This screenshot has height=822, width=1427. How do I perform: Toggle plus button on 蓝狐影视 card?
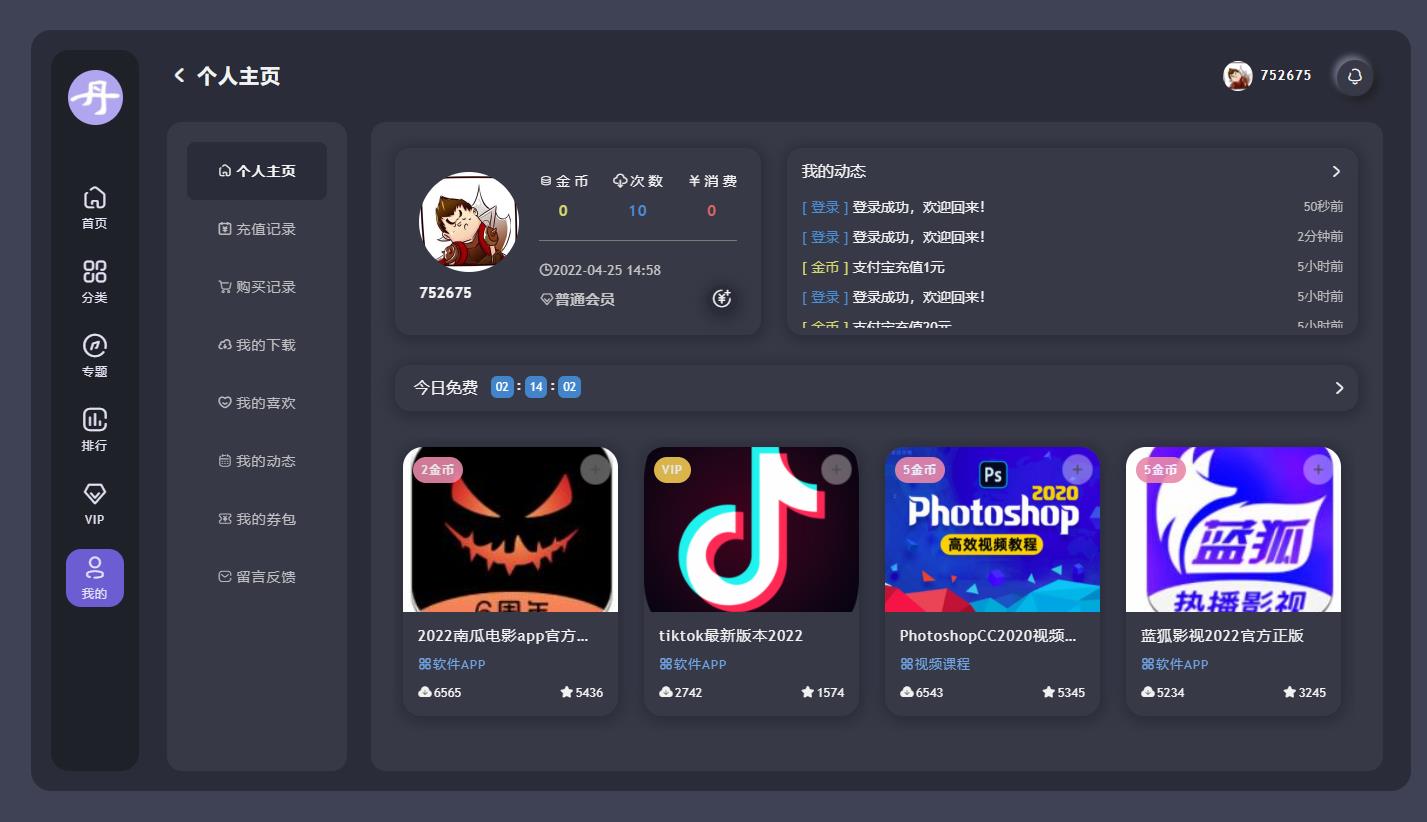tap(1318, 469)
